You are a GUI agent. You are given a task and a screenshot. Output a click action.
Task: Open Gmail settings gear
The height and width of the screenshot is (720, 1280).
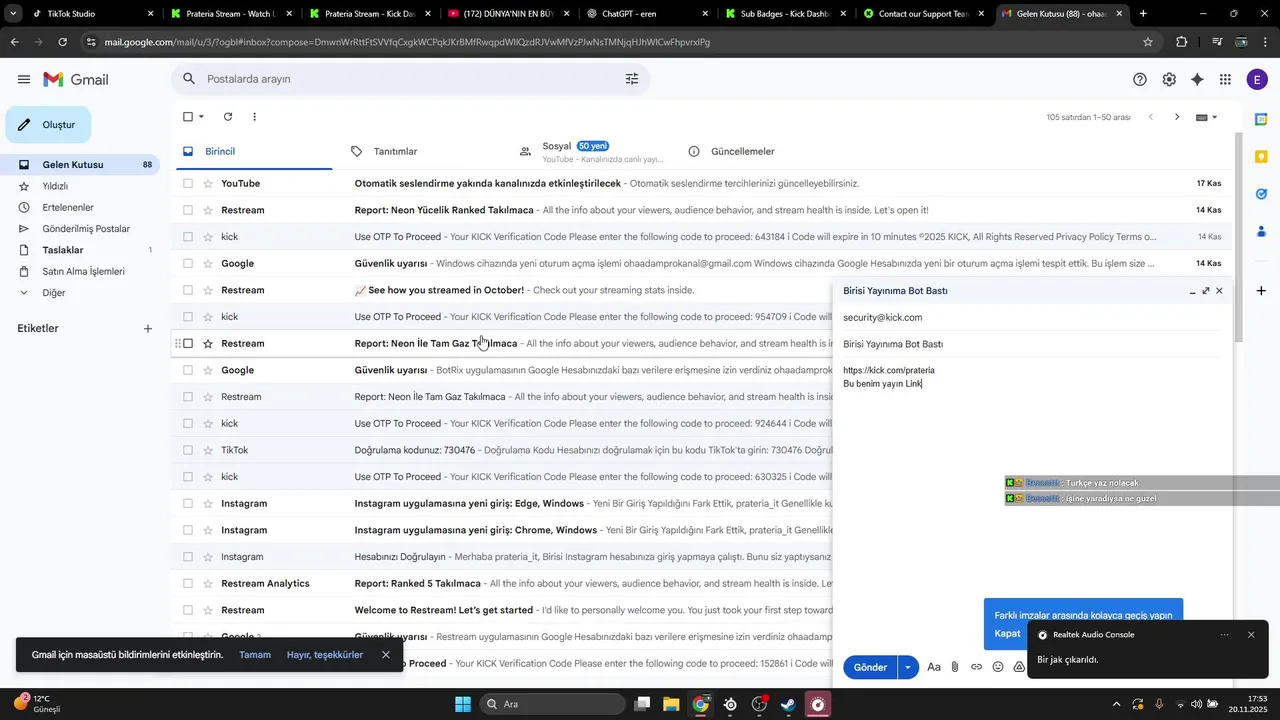coord(1169,79)
